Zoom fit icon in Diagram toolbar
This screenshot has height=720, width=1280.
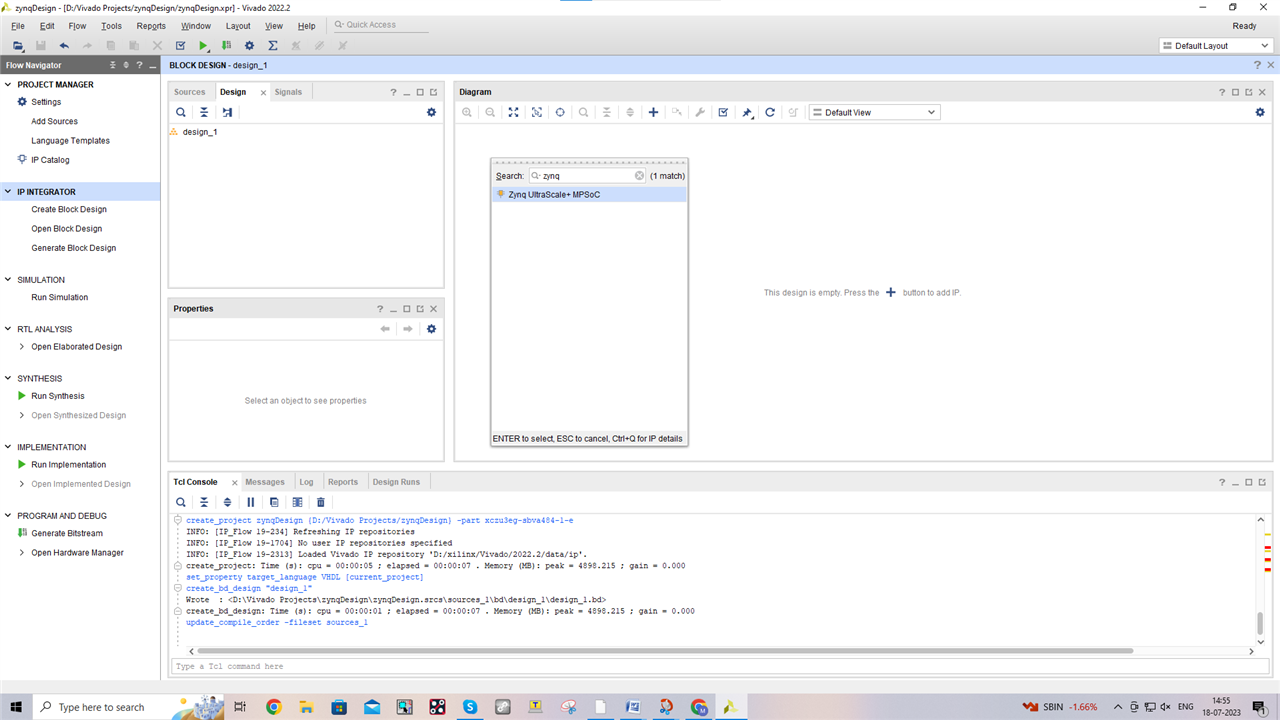pyautogui.click(x=514, y=112)
